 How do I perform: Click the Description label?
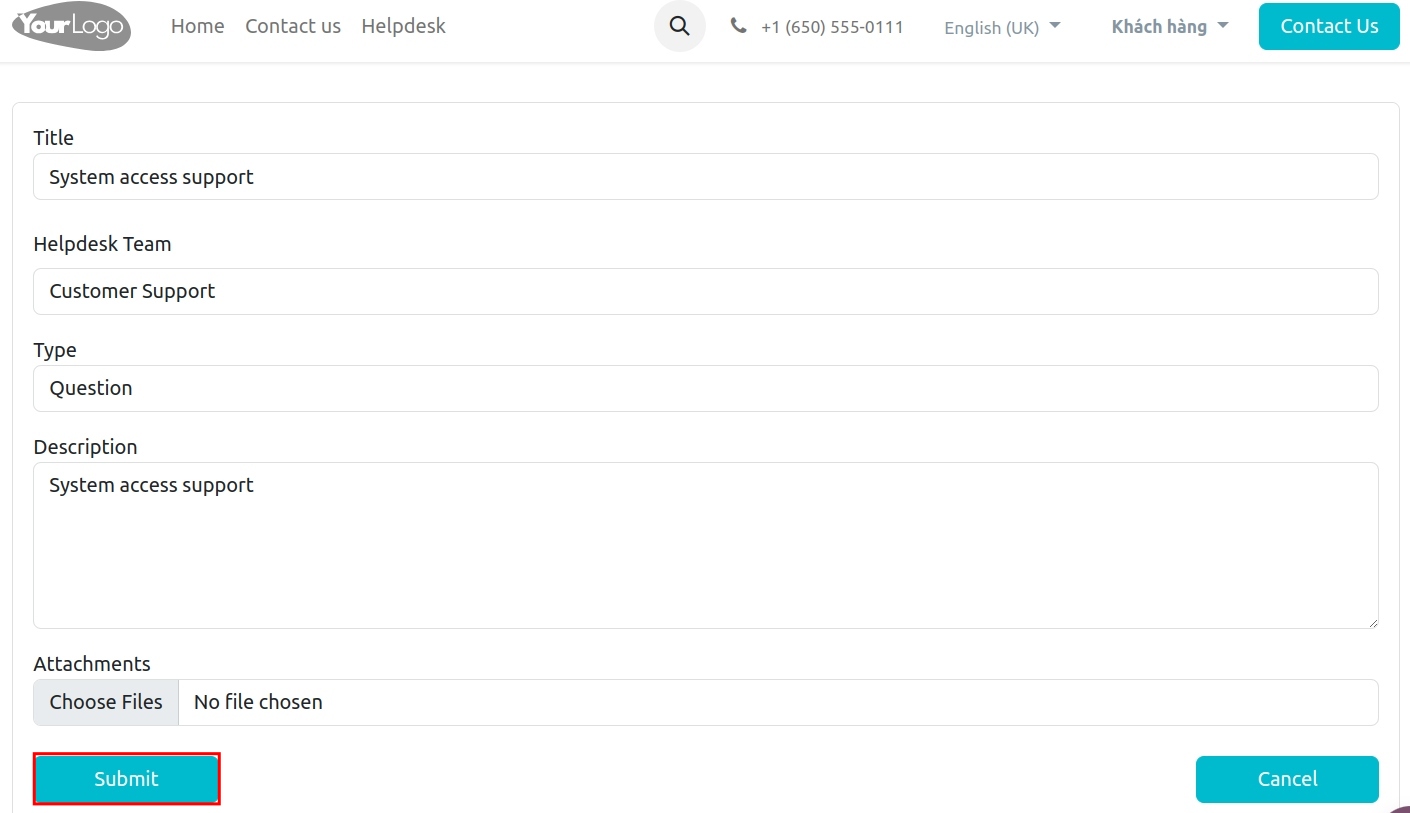tap(85, 447)
